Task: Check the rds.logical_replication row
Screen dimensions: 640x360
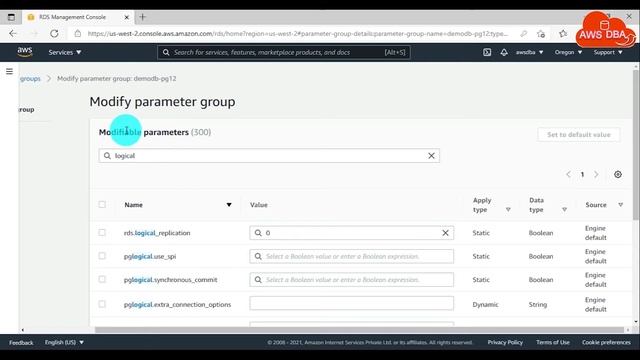Action: click(102, 232)
